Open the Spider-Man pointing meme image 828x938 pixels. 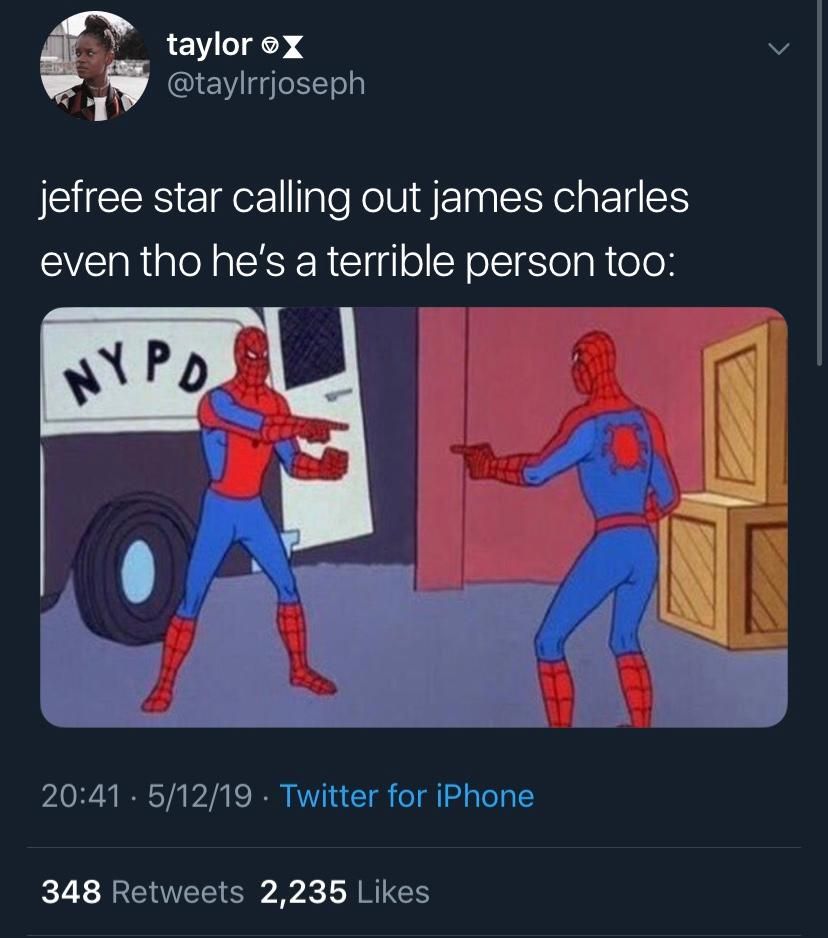[x=414, y=517]
